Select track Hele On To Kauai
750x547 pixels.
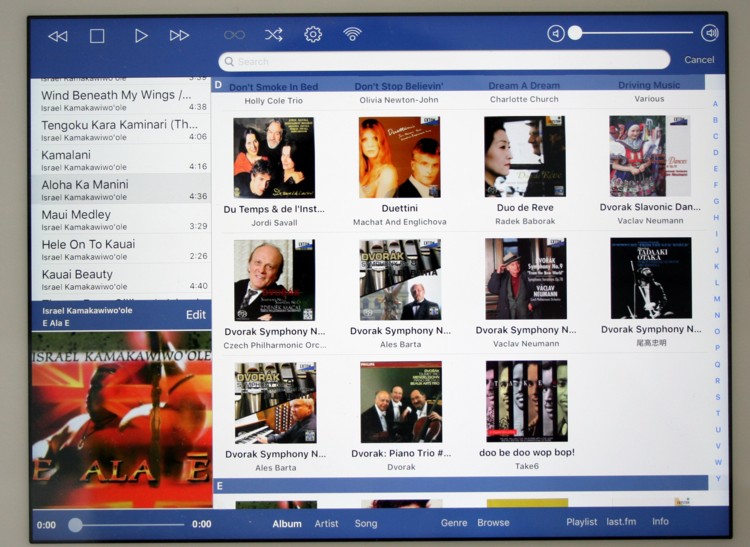pyautogui.click(x=121, y=249)
